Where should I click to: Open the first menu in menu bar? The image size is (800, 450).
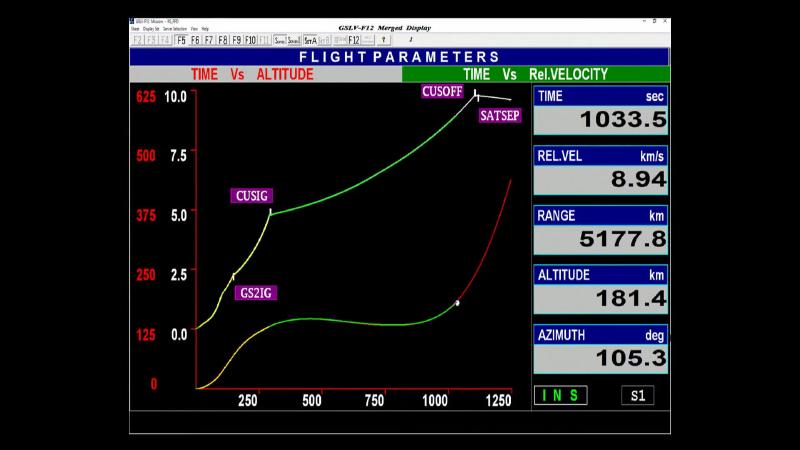pyautogui.click(x=135, y=29)
